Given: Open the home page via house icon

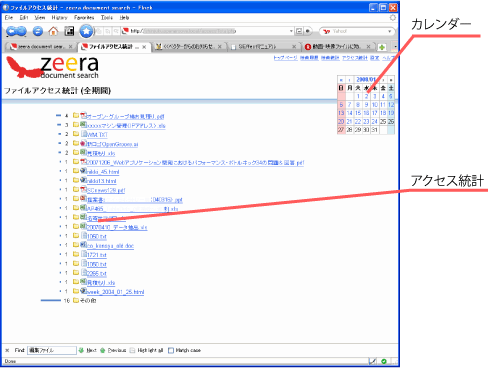Looking at the screenshot, I should 53,31.
